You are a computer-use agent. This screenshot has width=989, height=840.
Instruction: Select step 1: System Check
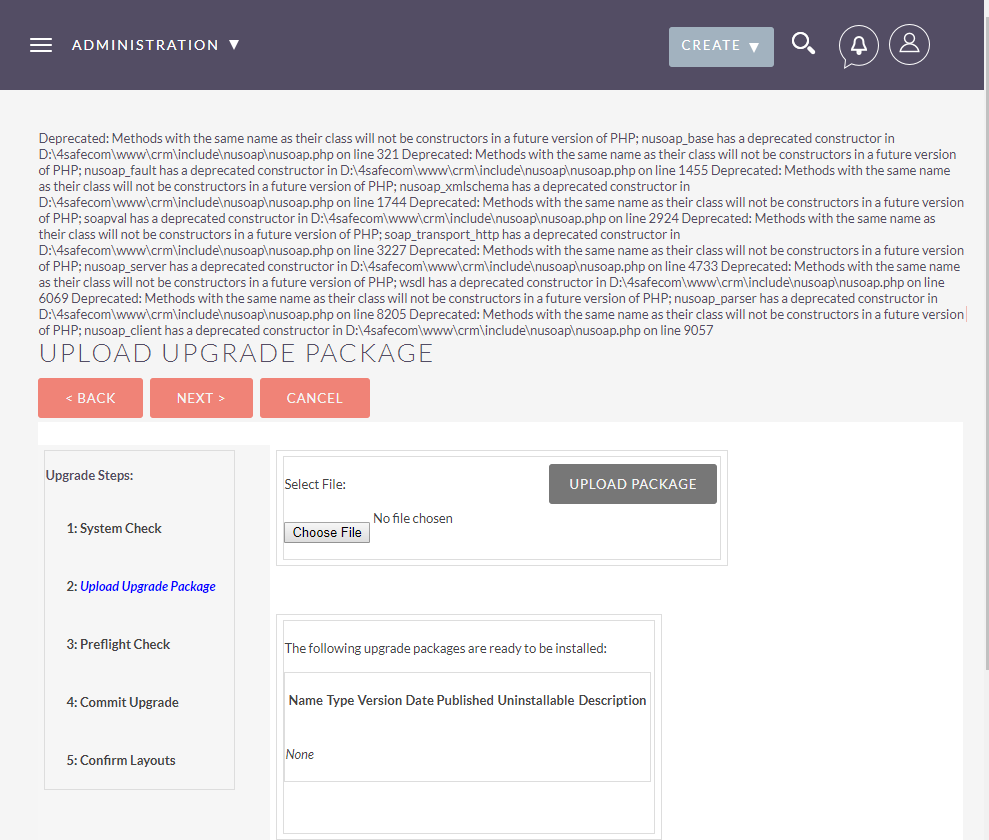point(114,528)
